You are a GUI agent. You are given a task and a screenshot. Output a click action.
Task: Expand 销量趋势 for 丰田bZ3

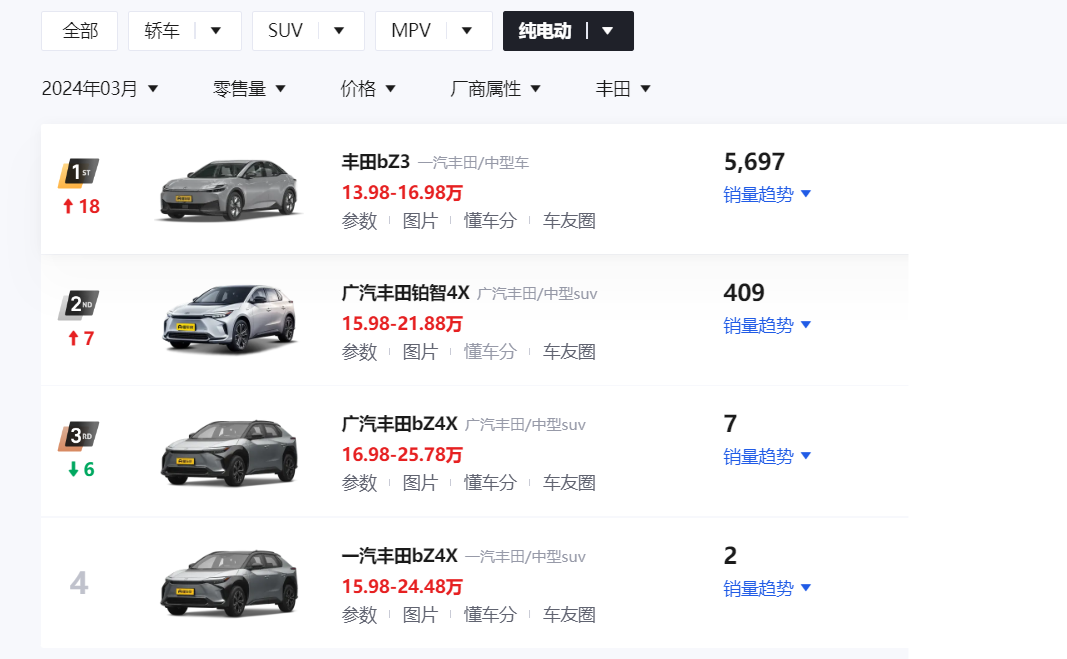coord(767,194)
